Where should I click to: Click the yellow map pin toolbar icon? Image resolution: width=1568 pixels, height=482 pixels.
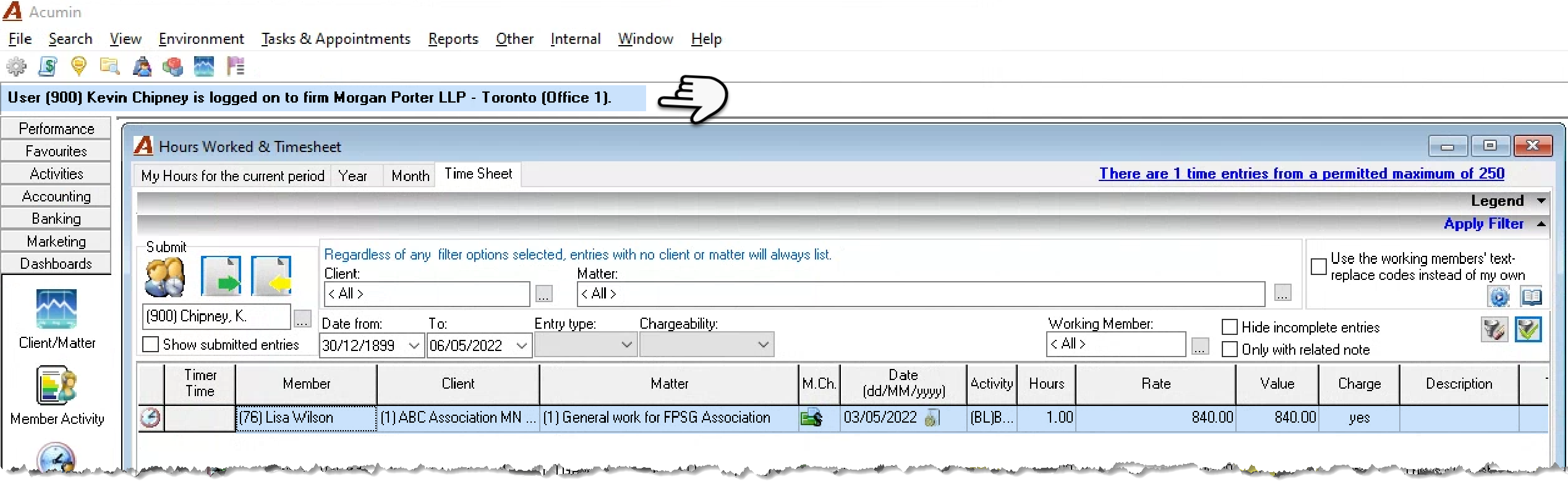[x=79, y=66]
